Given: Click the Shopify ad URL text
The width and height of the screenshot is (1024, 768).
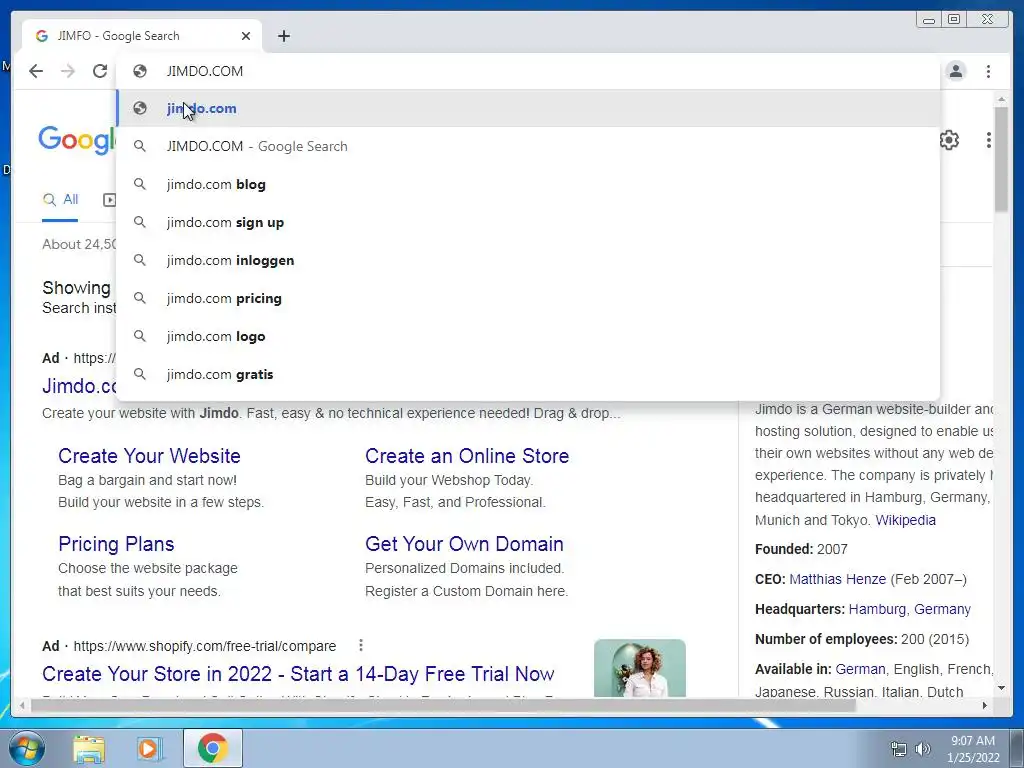Looking at the screenshot, I should pos(204,646).
